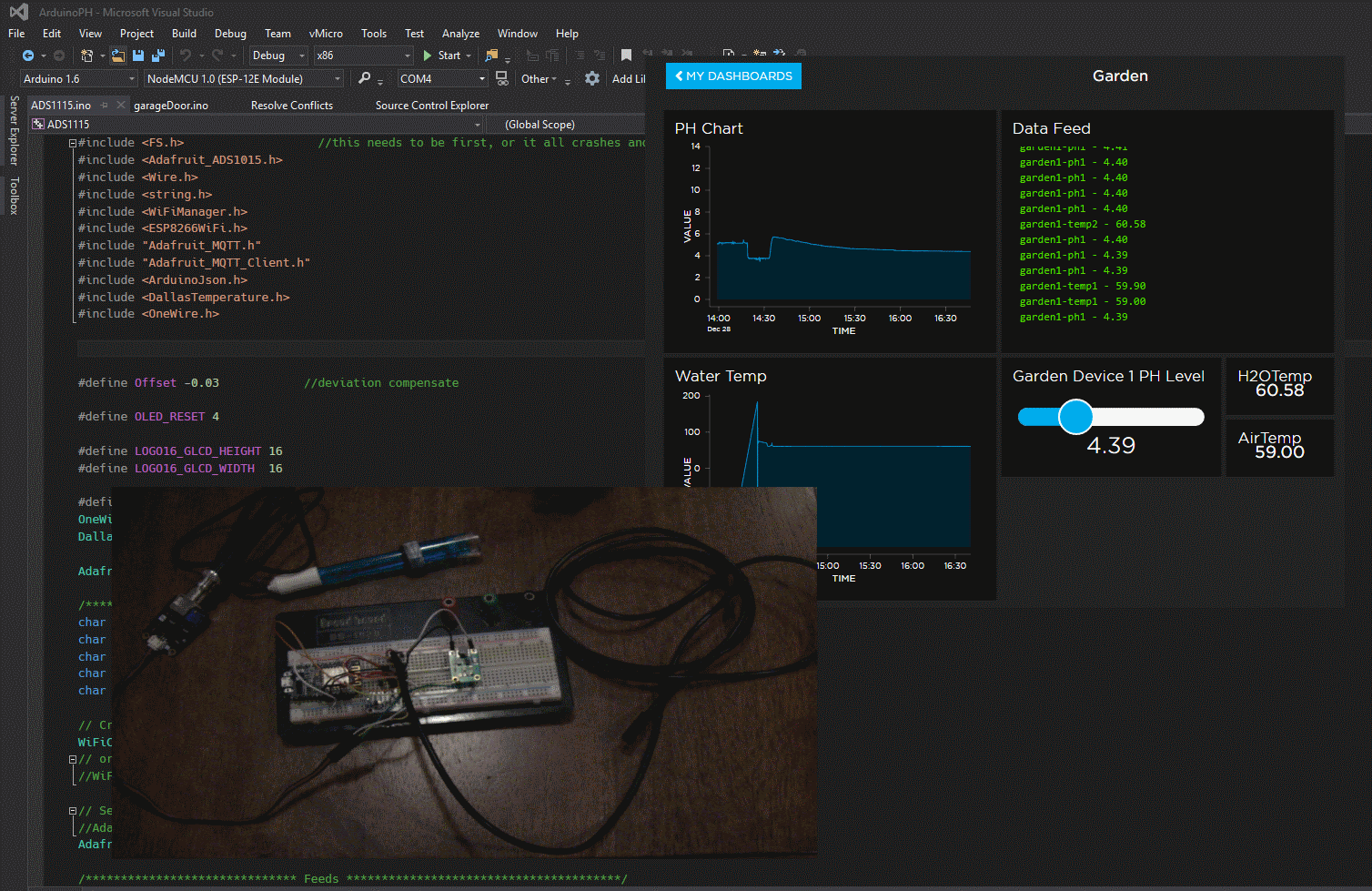Open the Edit menu

pos(52,33)
